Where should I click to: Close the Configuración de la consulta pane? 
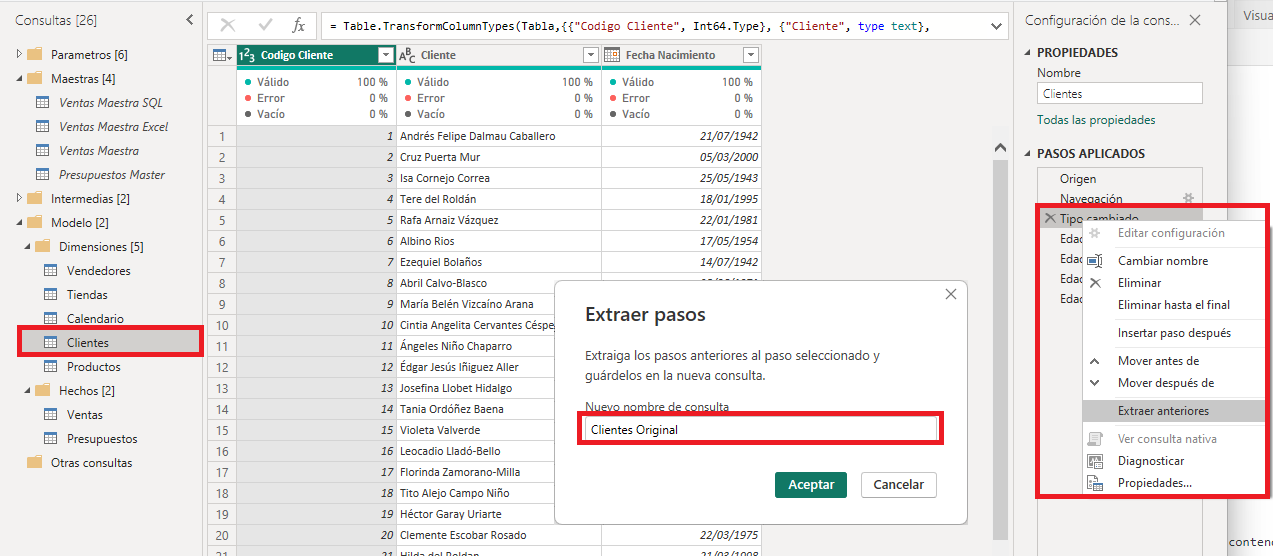[x=1195, y=20]
